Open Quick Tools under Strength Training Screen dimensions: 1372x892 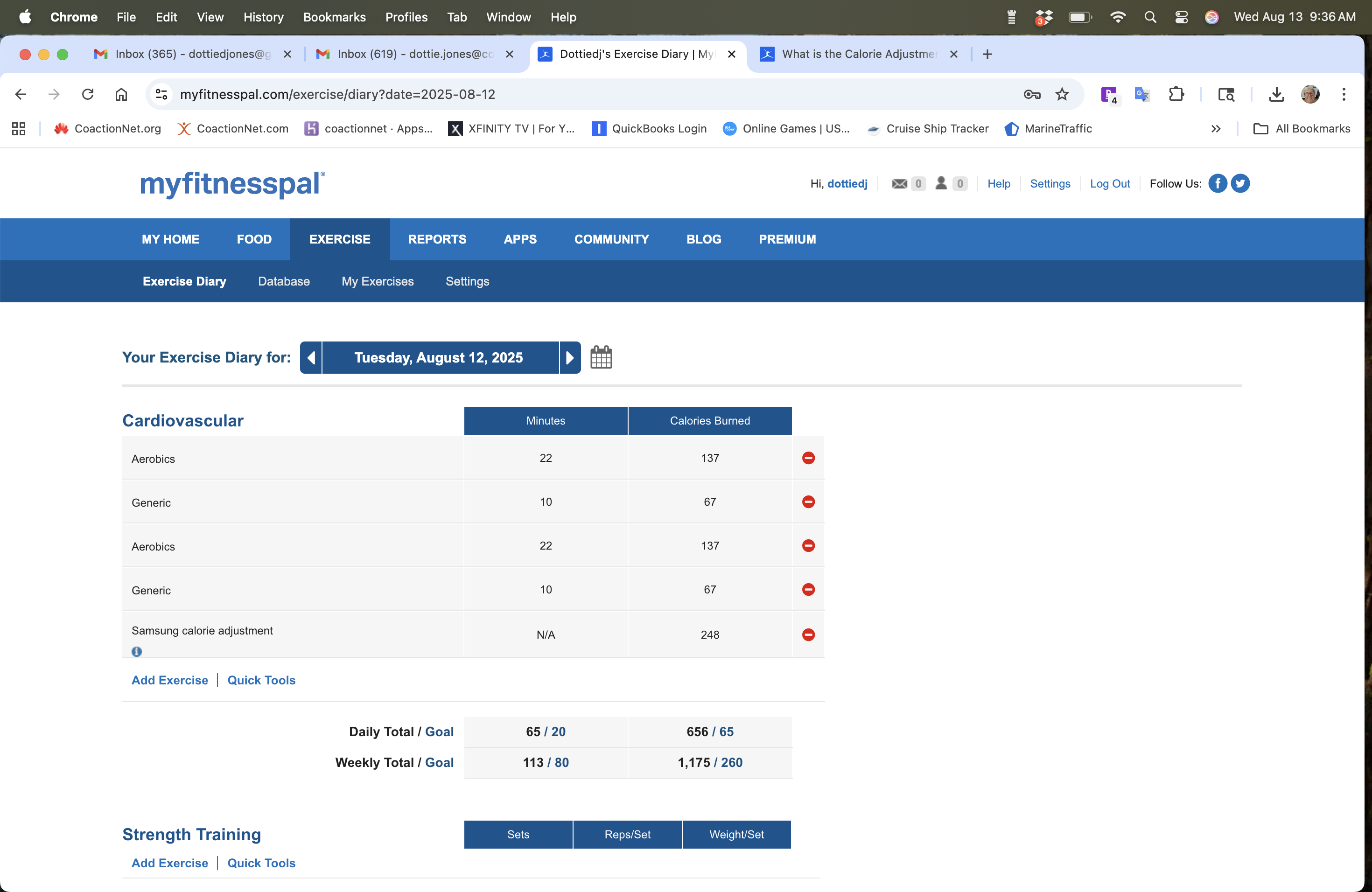(261, 863)
